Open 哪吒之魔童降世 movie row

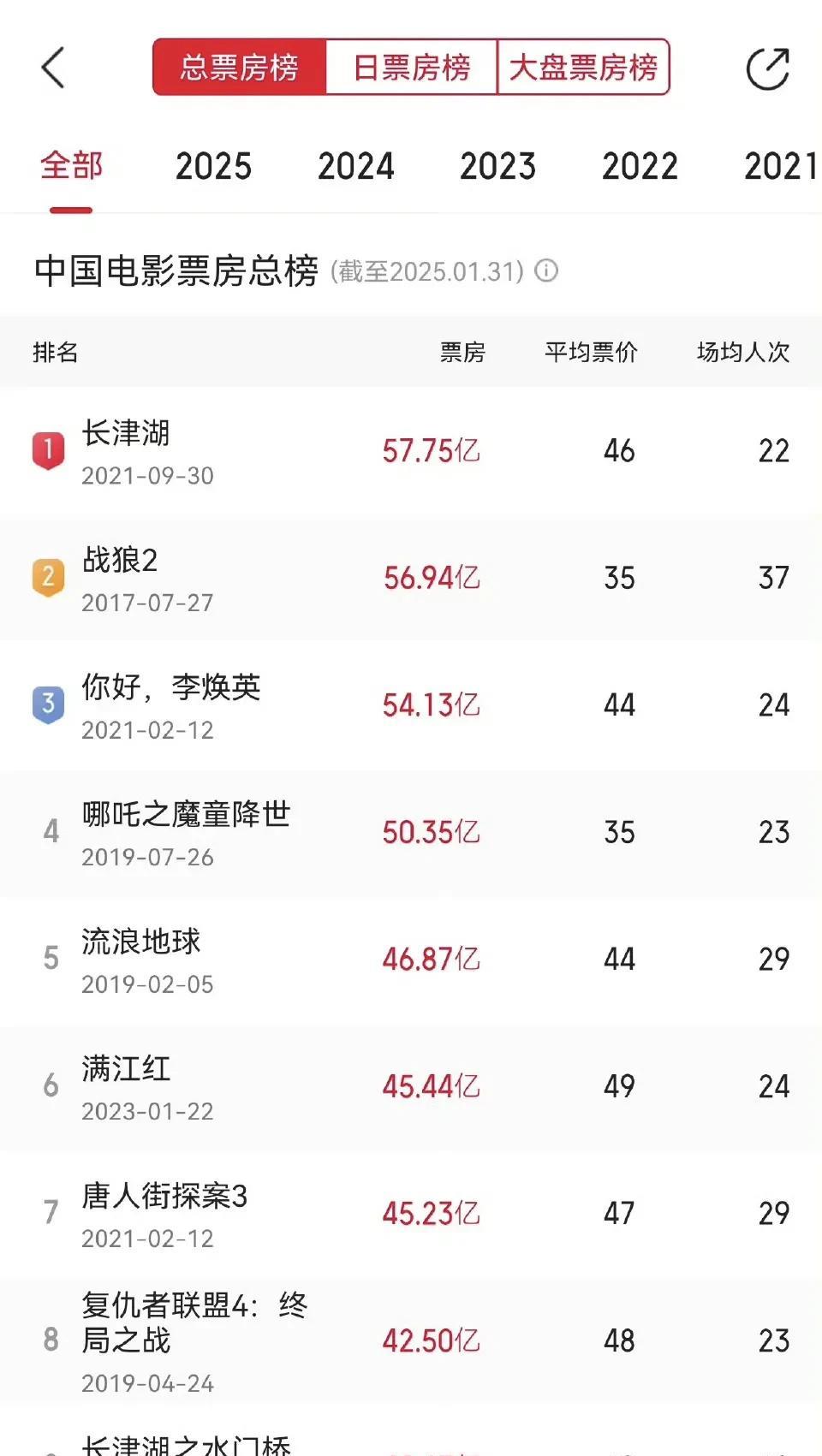pos(411,832)
